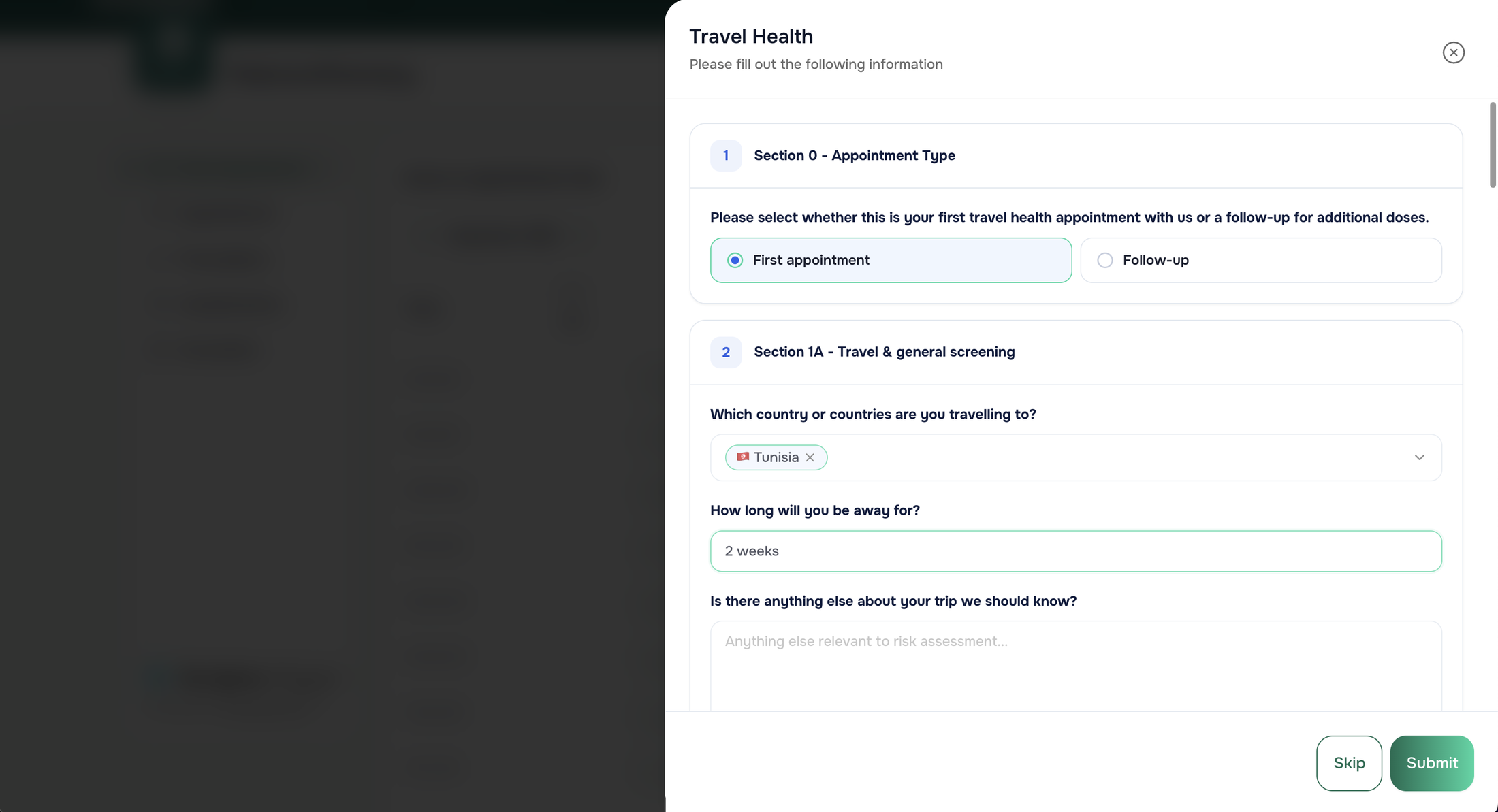1498x812 pixels.
Task: Click the Section 0 step number 1 badge
Action: [x=725, y=155]
